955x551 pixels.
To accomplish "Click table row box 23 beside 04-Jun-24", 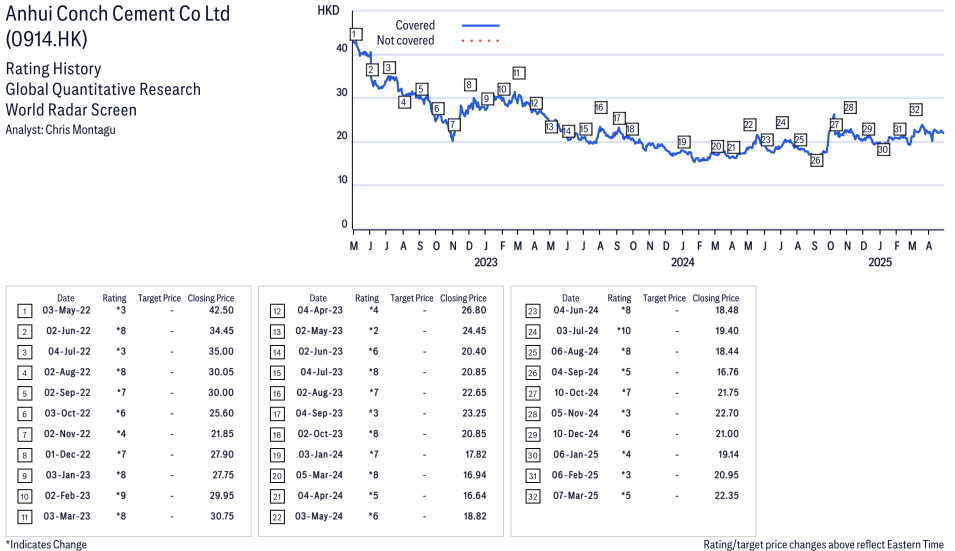I will coord(532,311).
